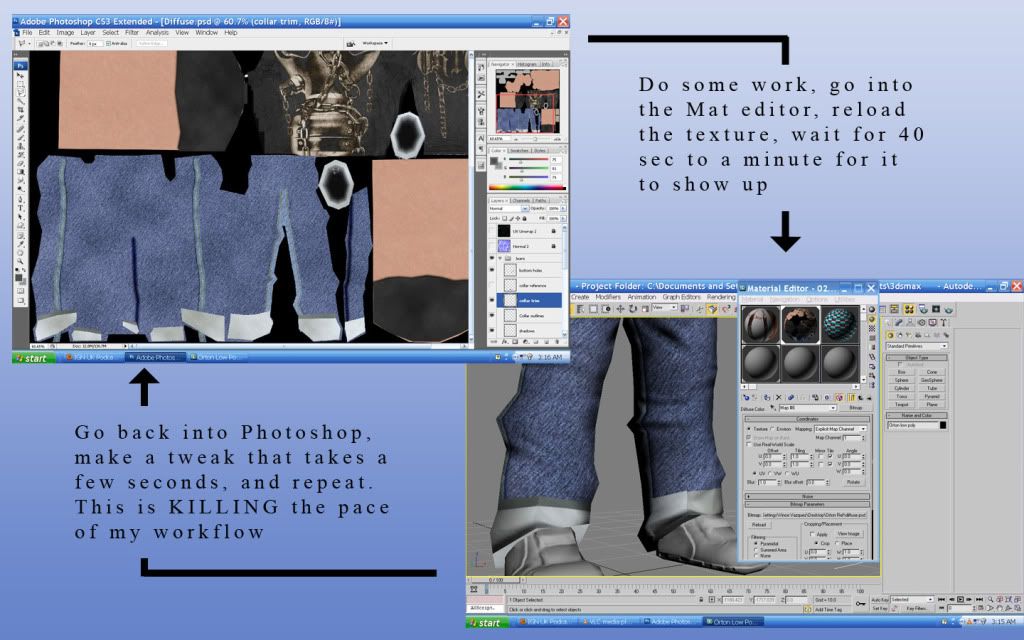Image resolution: width=1024 pixels, height=640 pixels.
Task: Open the Motion tab in 3ds Max command panel
Action: point(921,322)
